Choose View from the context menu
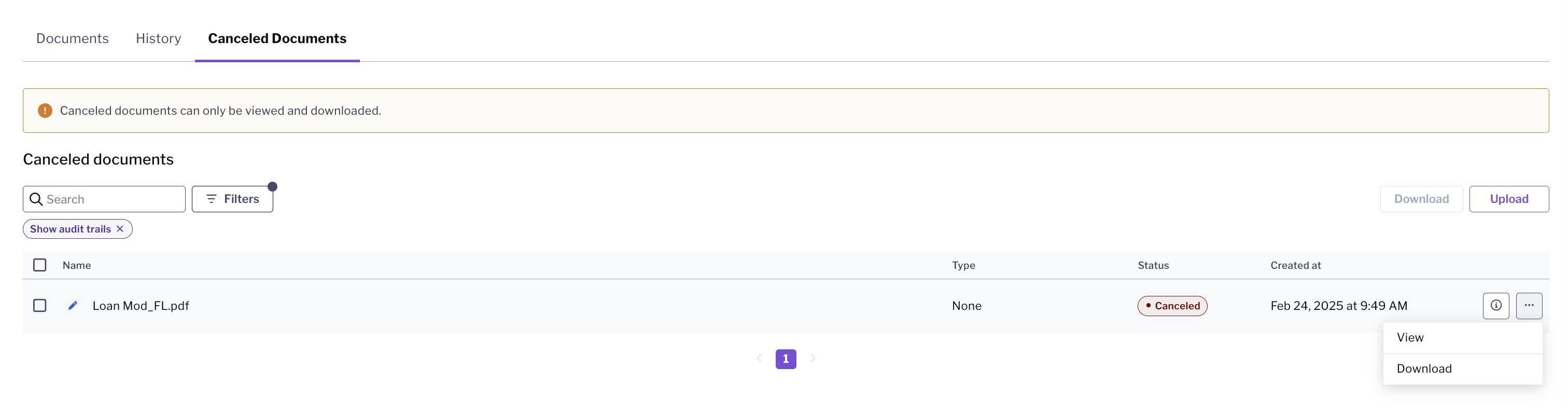 click(1462, 337)
